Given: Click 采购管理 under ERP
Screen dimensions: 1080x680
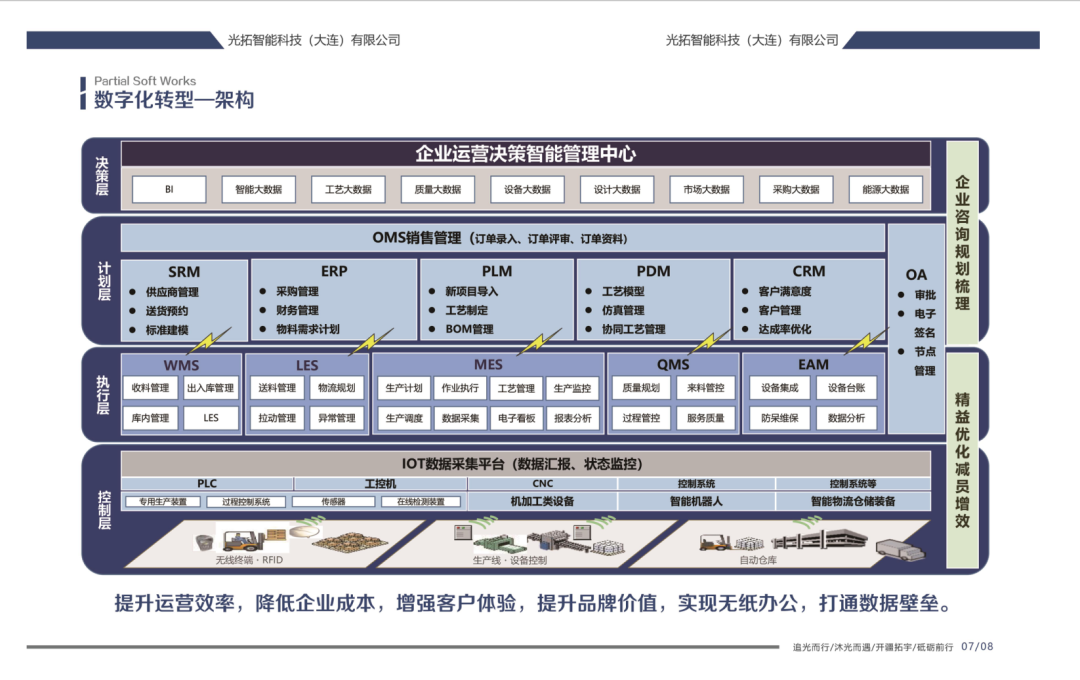Looking at the screenshot, I should click(298, 291).
